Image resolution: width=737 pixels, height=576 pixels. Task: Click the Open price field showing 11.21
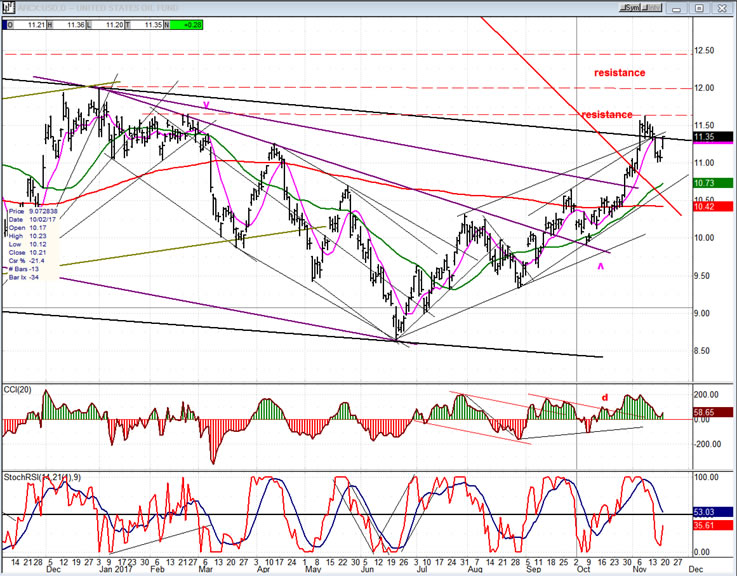(x=36, y=25)
